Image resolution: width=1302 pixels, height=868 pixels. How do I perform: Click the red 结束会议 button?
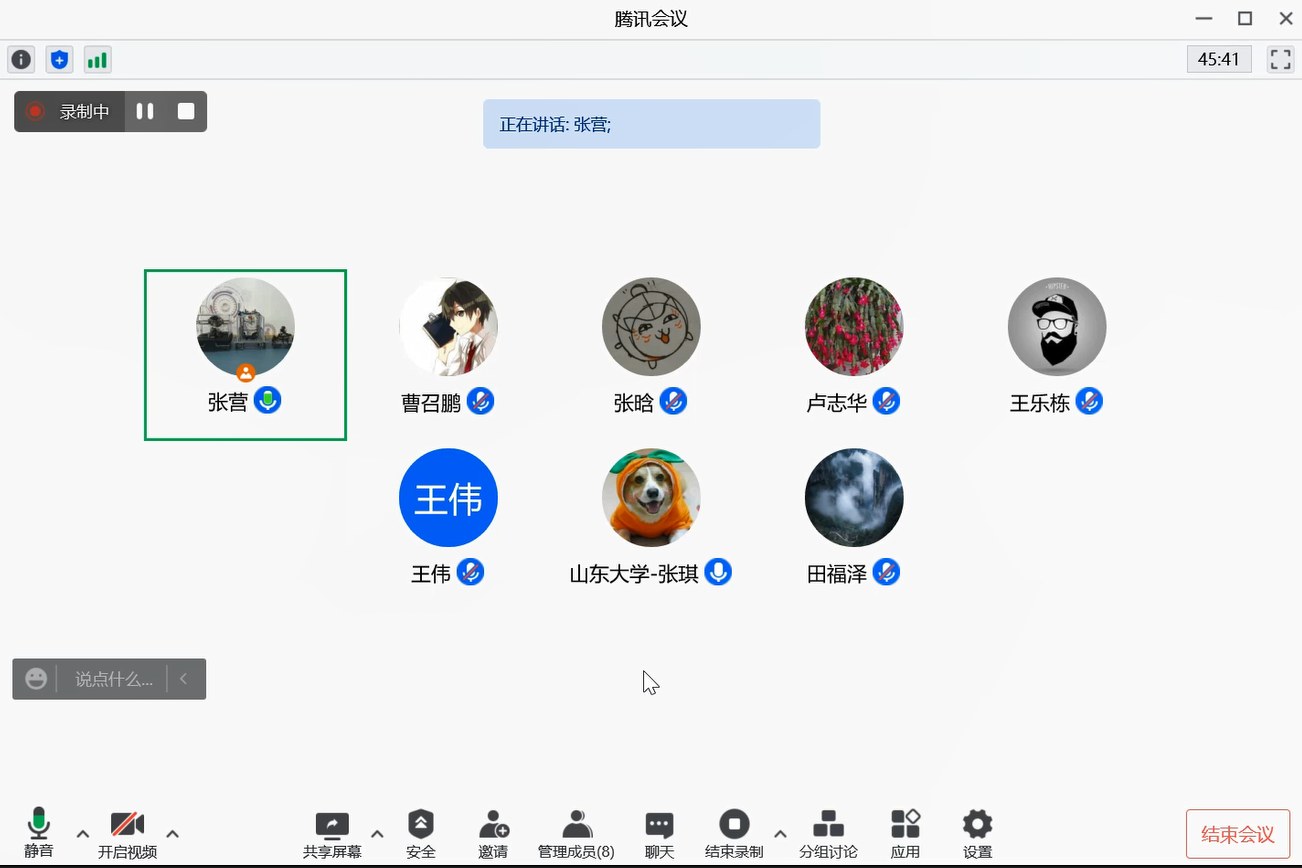pyautogui.click(x=1237, y=834)
